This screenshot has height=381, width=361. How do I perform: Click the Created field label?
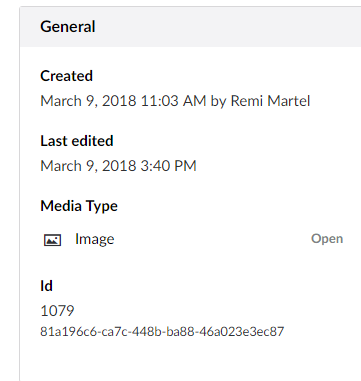66,76
